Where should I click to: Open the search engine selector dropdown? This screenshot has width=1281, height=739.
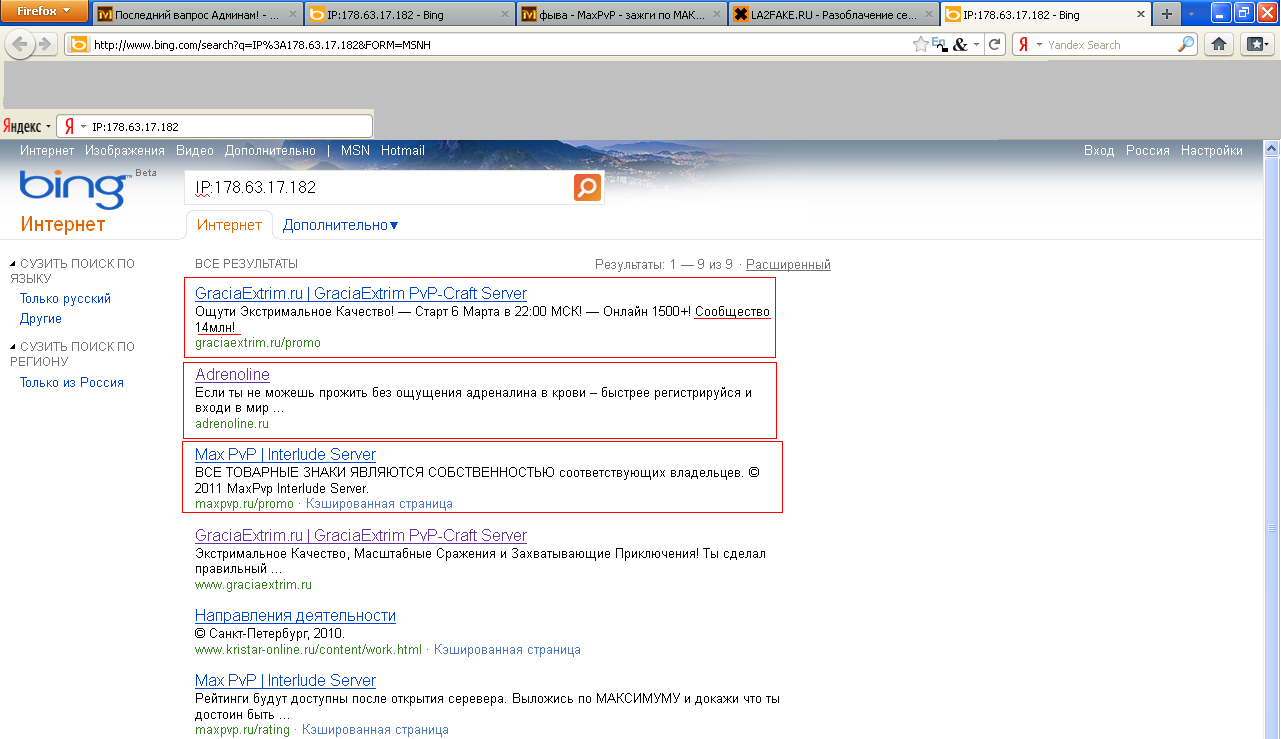pos(1039,45)
